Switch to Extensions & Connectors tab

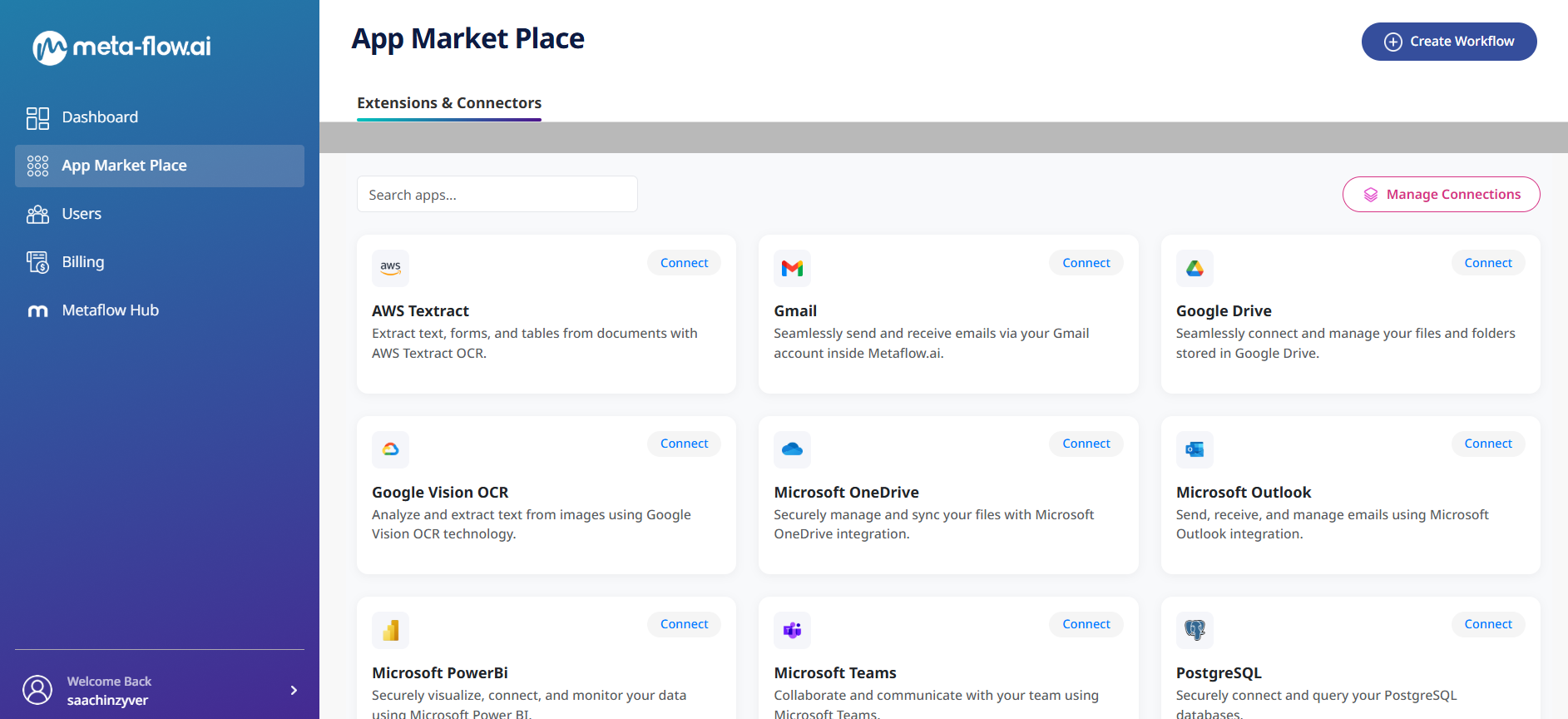point(449,103)
